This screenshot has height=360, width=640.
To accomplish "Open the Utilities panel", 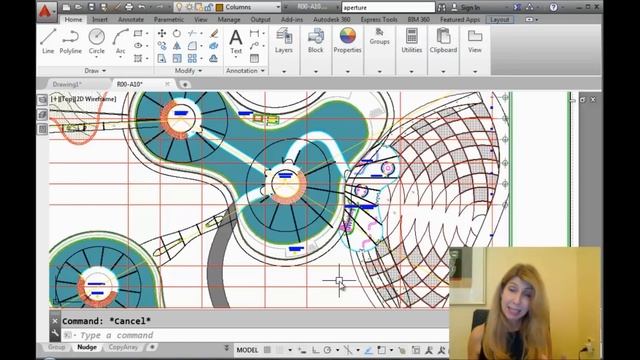I will click(x=411, y=40).
